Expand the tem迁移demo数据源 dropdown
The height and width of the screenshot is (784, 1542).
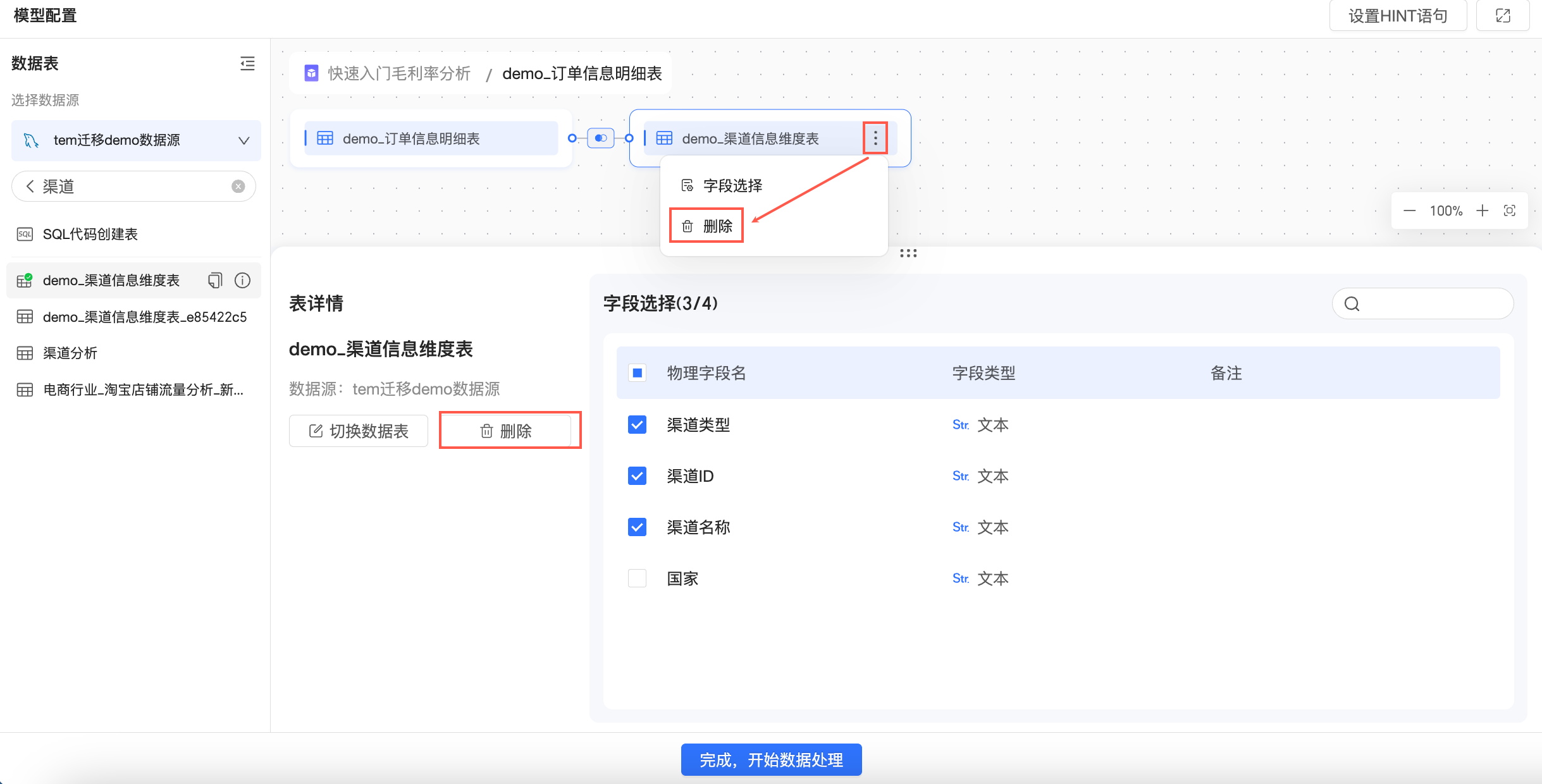pos(244,140)
